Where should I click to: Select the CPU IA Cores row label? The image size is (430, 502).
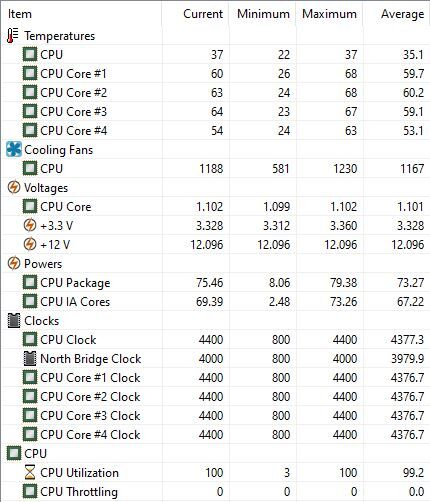point(75,302)
